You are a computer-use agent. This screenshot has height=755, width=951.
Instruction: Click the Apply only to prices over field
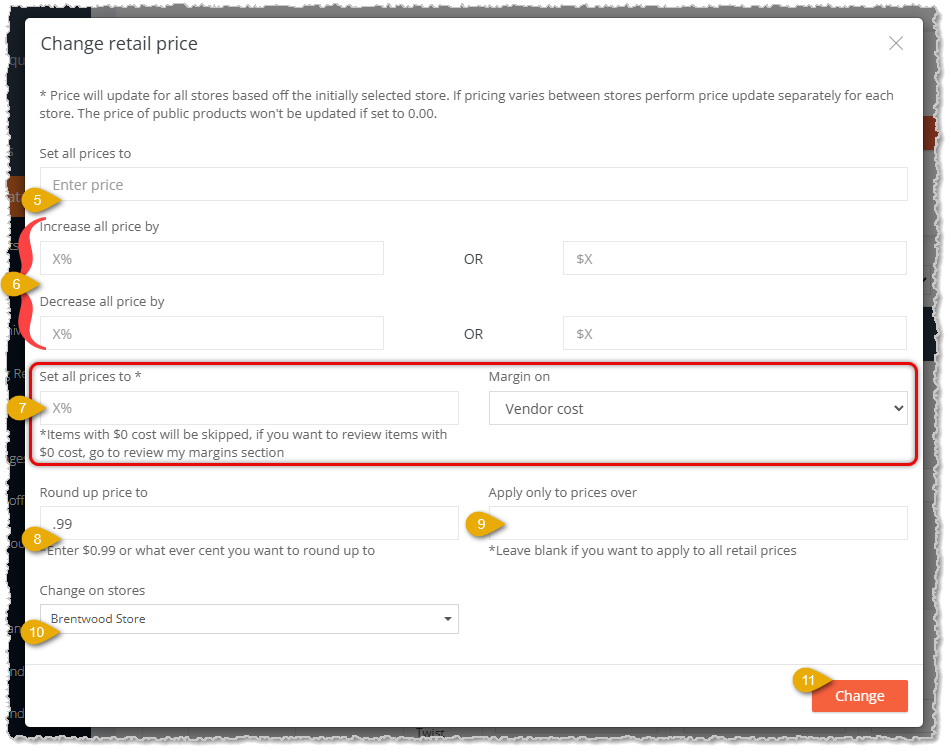point(698,523)
